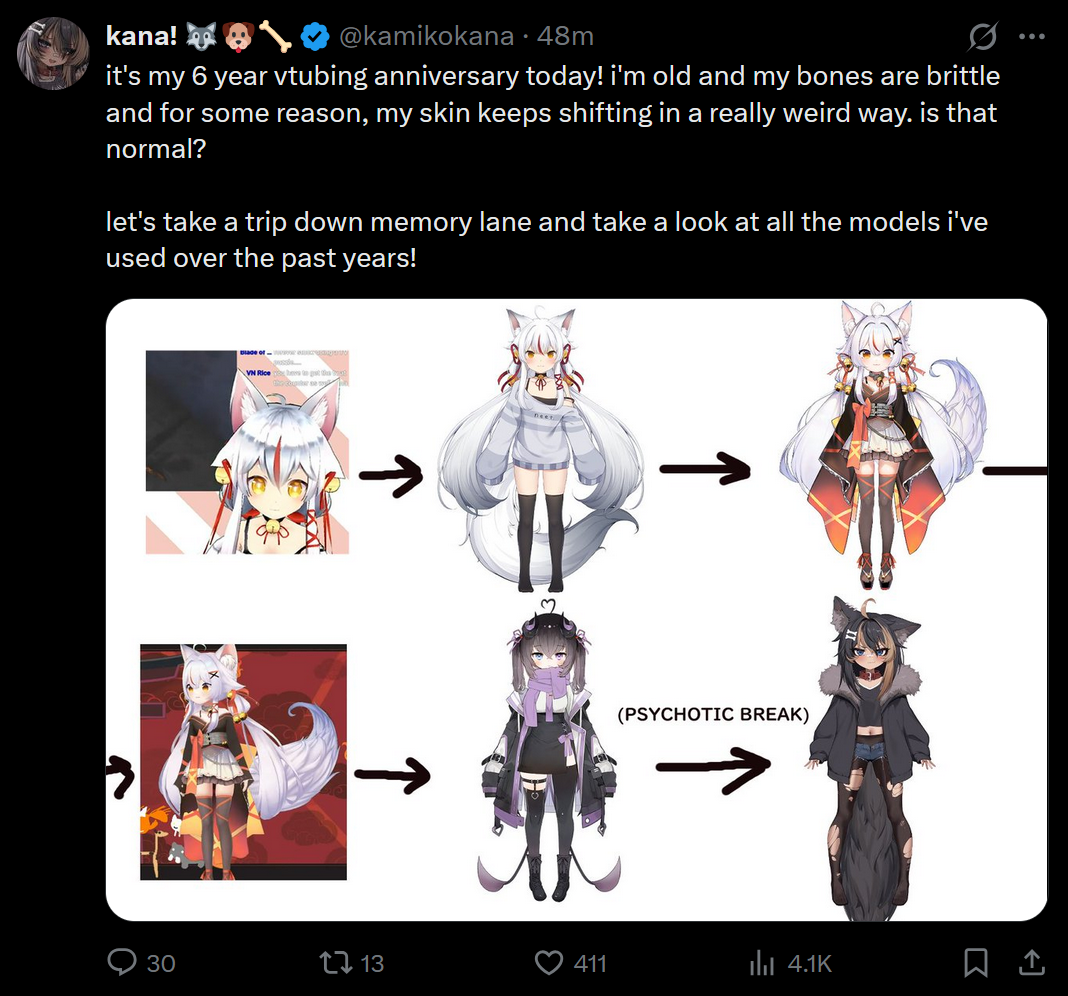Click the purple scarf demon model
This screenshot has height=996, width=1068.
(x=549, y=749)
